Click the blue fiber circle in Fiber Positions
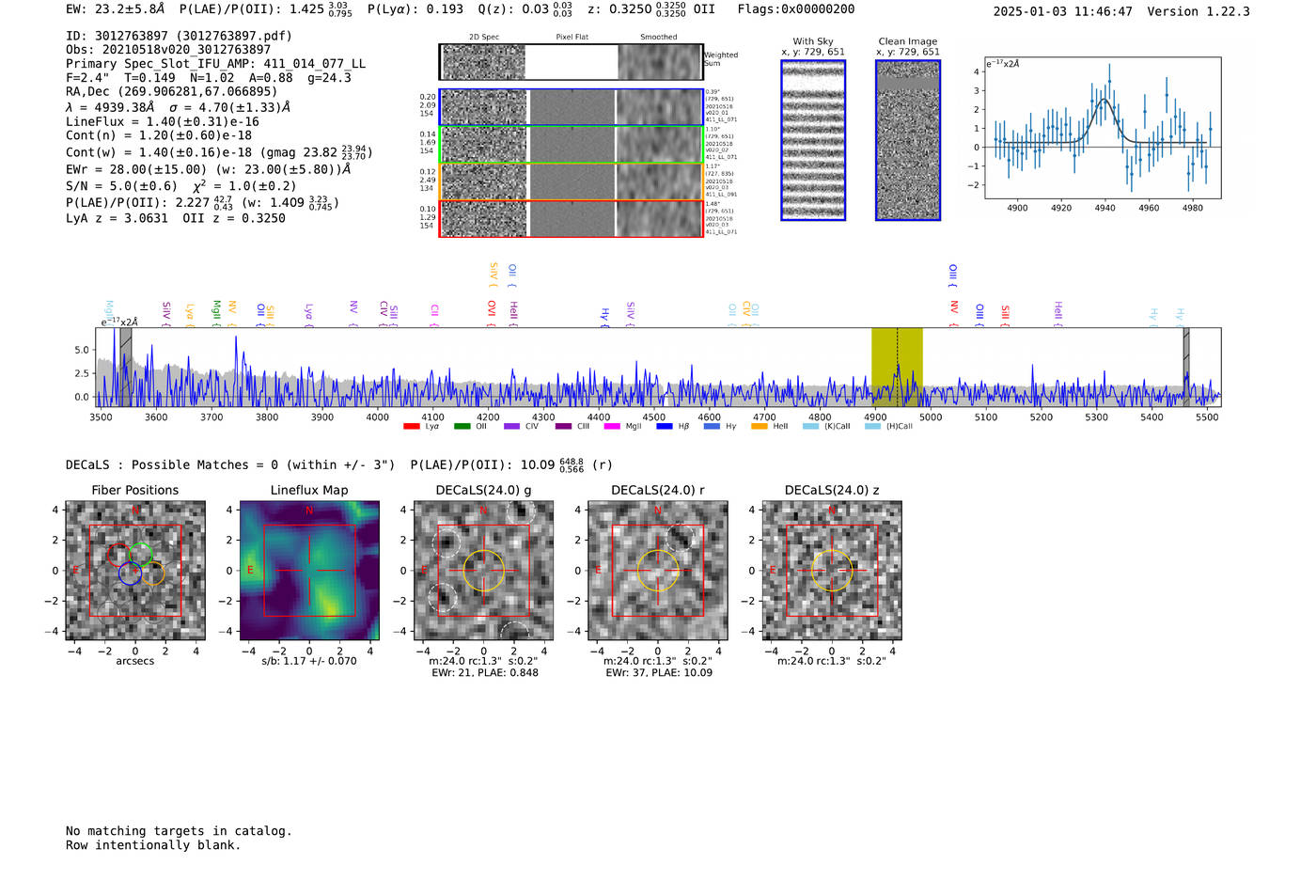The width and height of the screenshot is (1316, 896). 130,574
